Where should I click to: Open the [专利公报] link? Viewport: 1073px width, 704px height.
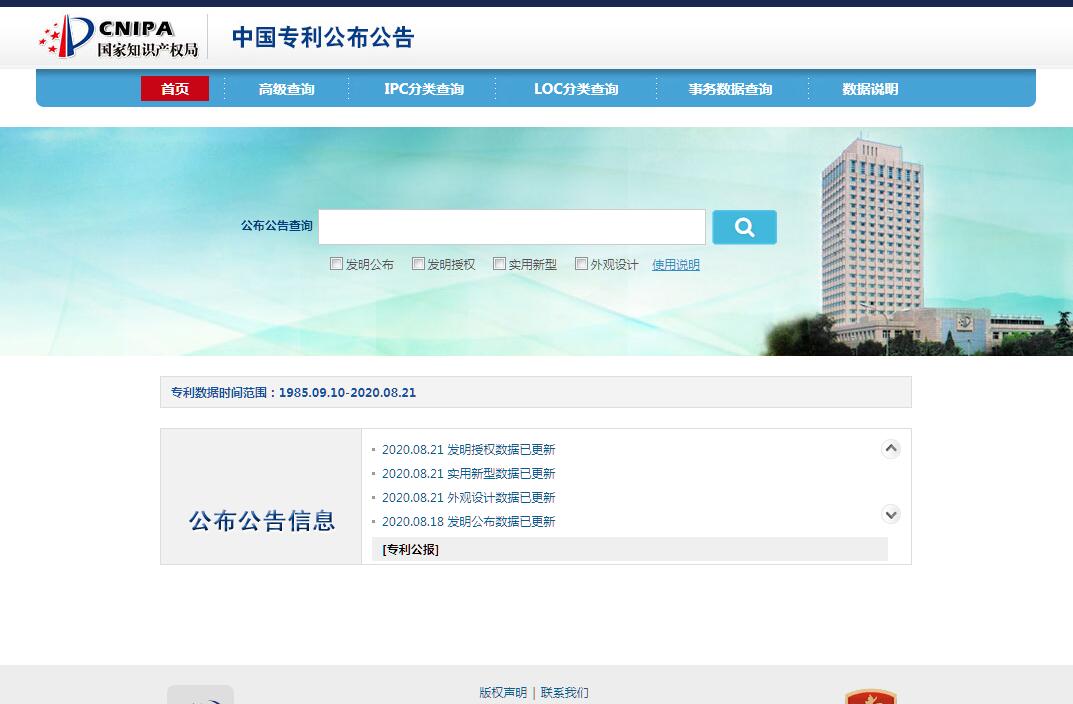410,549
